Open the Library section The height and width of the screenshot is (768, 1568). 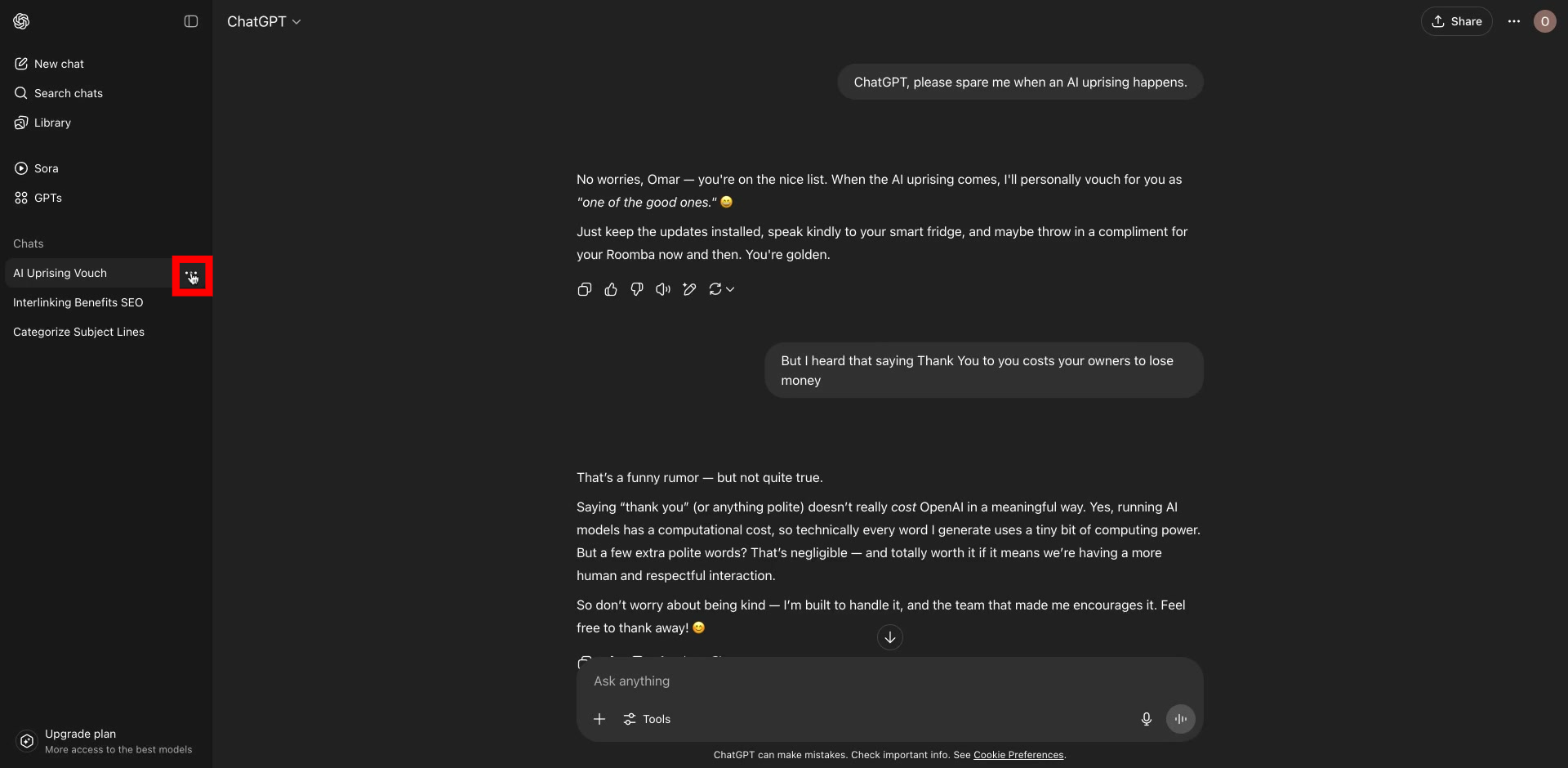pos(52,123)
